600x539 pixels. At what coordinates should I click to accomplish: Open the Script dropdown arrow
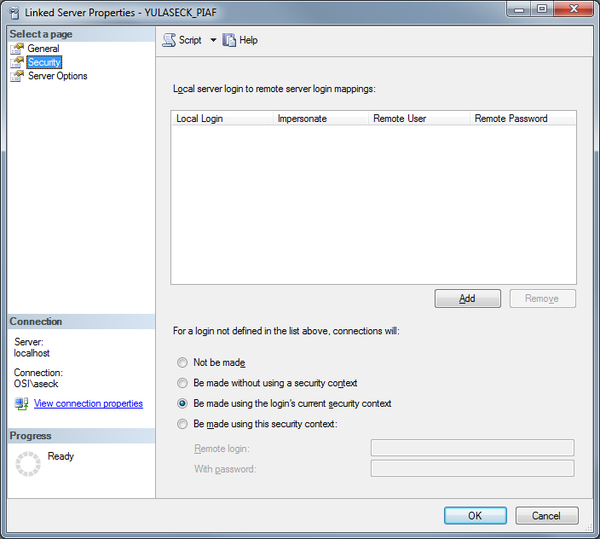click(x=213, y=40)
